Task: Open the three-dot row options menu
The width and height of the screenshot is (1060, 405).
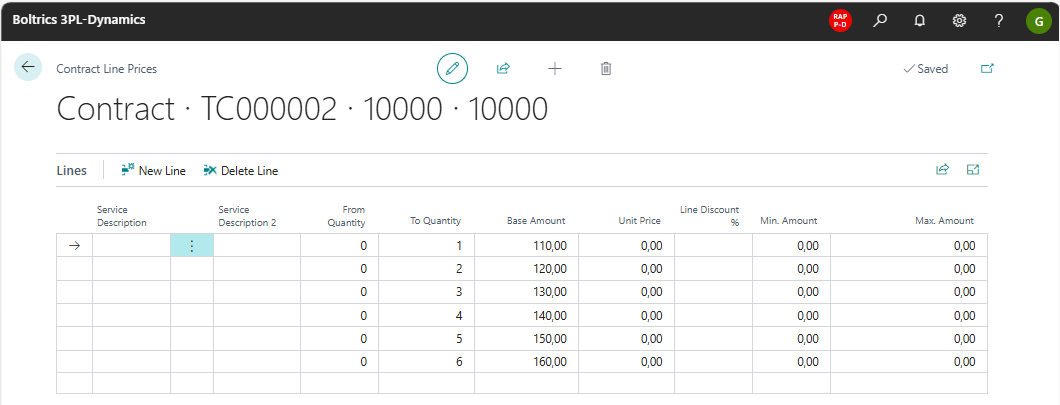Action: [192, 245]
